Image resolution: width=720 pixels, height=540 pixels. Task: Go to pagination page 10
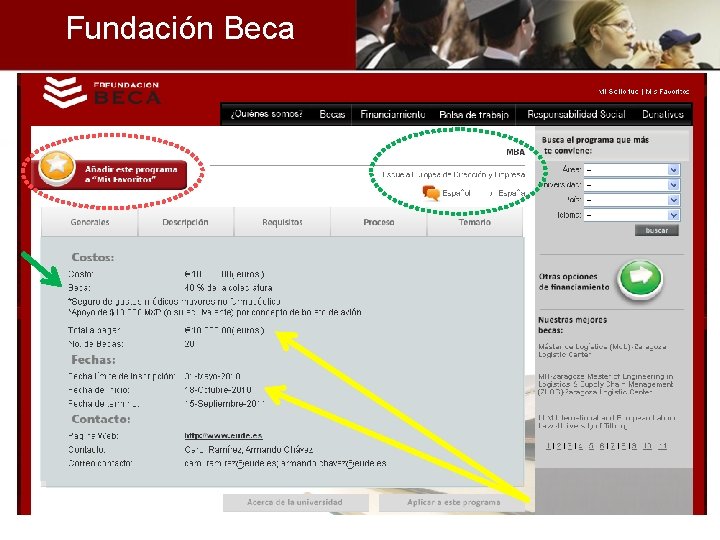(x=647, y=446)
